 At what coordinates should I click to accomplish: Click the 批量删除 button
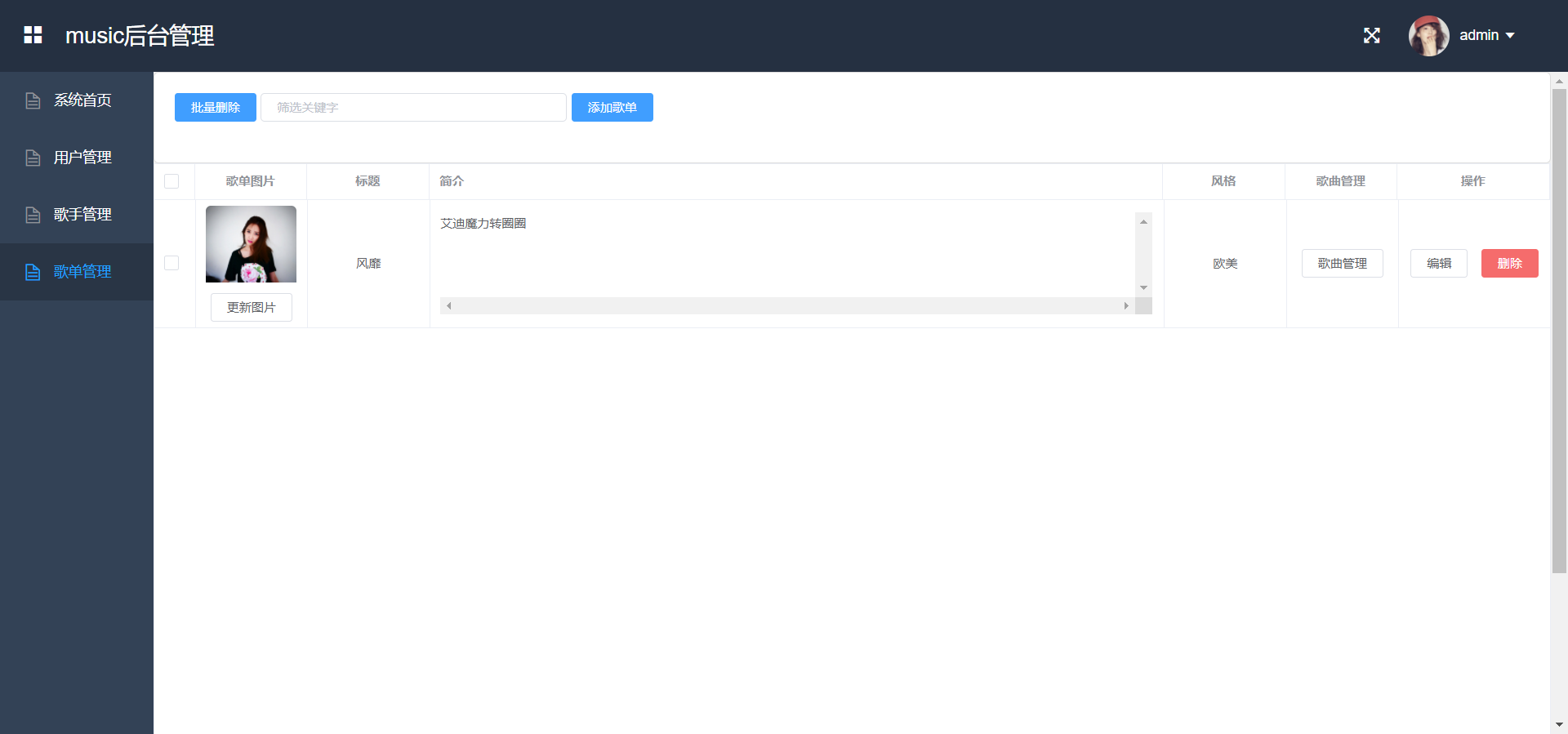pyautogui.click(x=216, y=107)
